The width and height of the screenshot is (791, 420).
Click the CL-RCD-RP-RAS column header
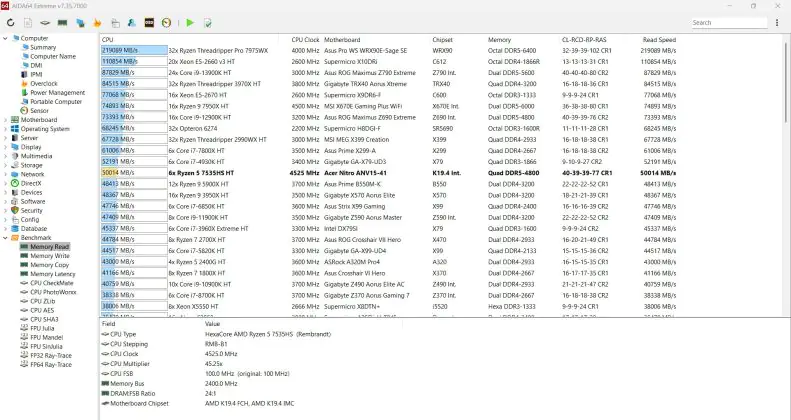click(584, 40)
